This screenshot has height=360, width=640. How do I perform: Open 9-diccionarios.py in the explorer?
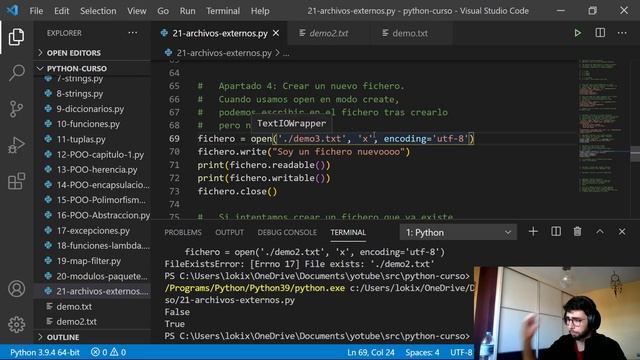(90, 109)
